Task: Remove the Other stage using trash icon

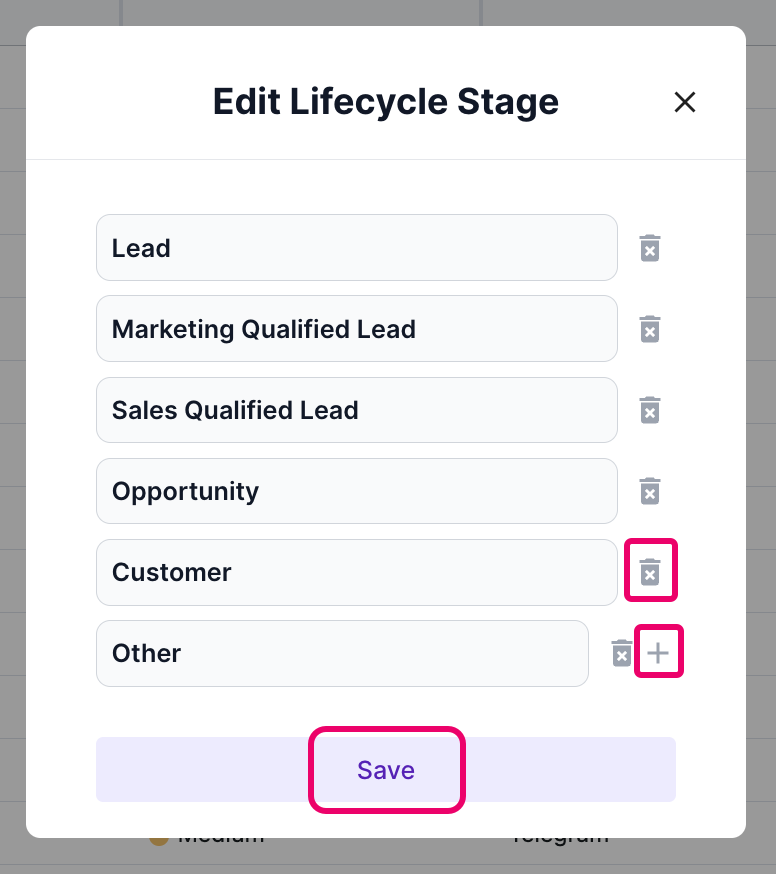Action: point(622,653)
